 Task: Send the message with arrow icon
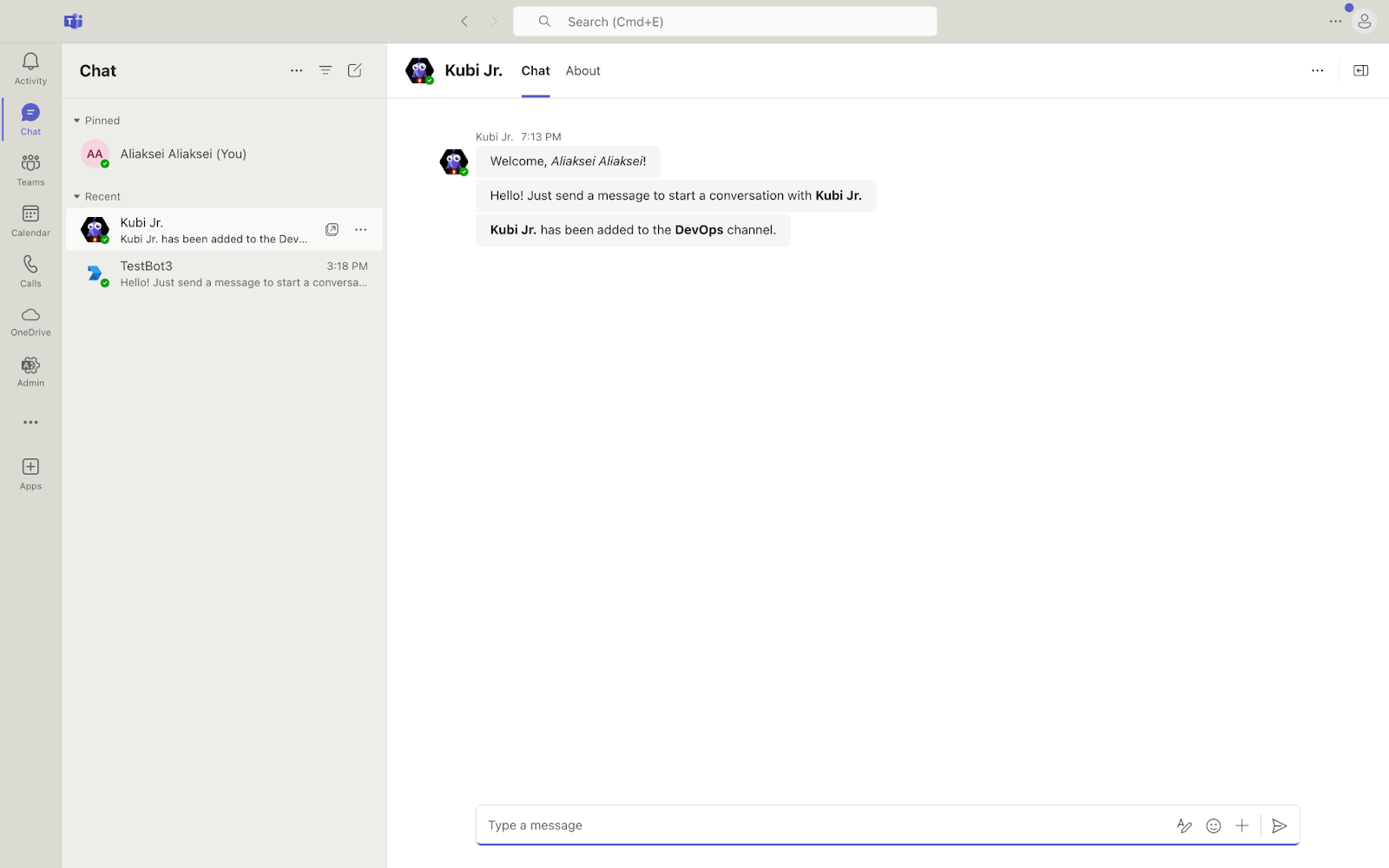point(1280,825)
